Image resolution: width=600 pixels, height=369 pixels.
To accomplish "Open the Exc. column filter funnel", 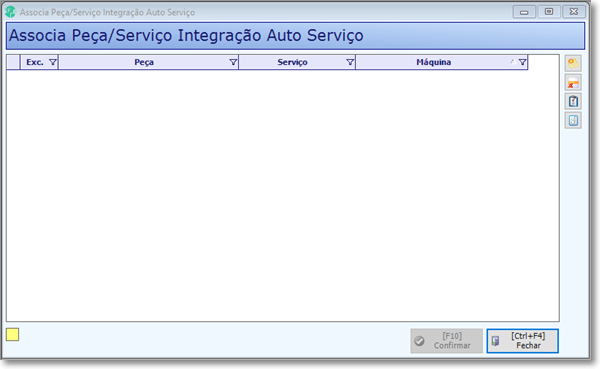I will (x=52, y=62).
